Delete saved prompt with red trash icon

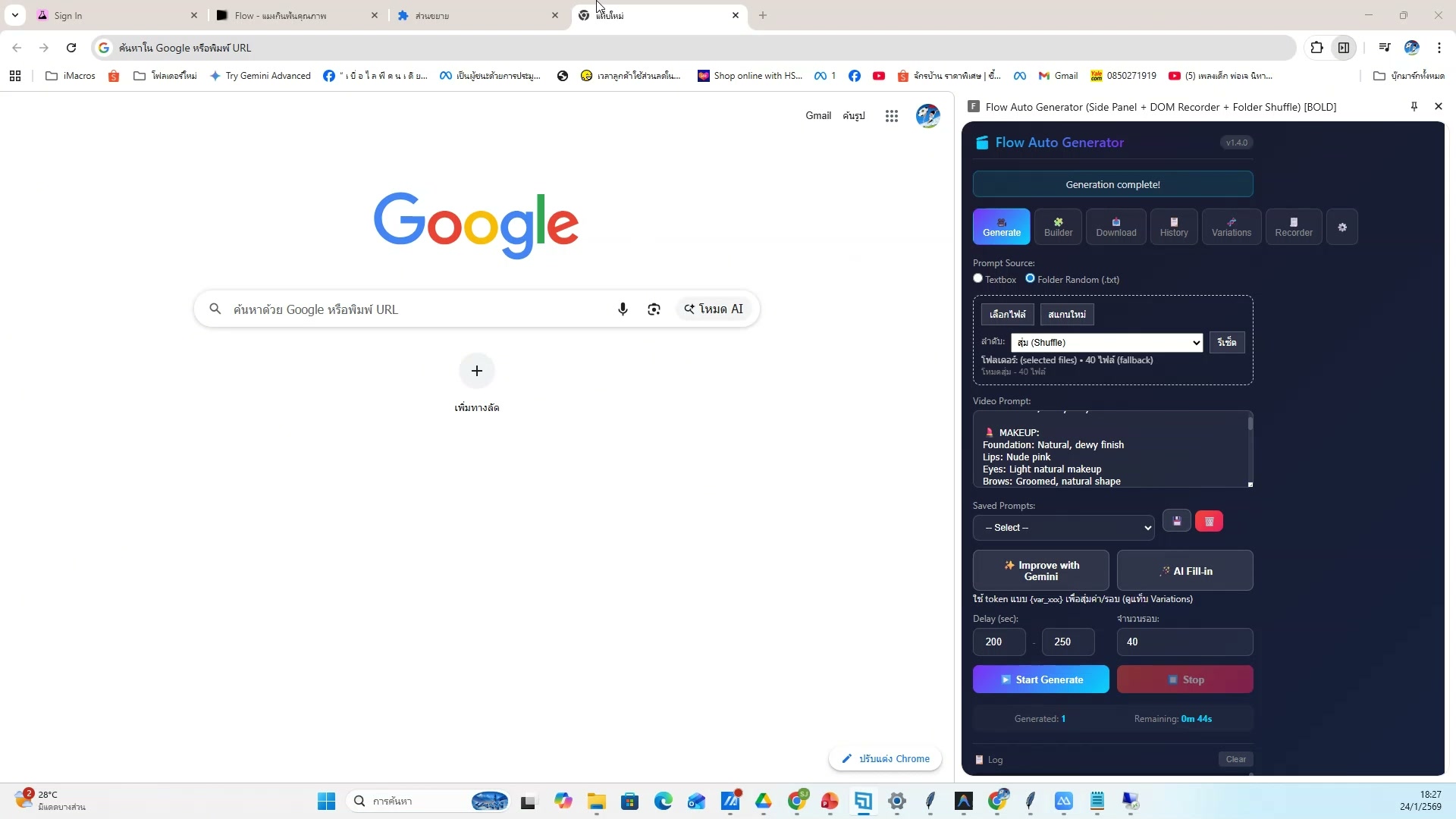coord(1209,522)
